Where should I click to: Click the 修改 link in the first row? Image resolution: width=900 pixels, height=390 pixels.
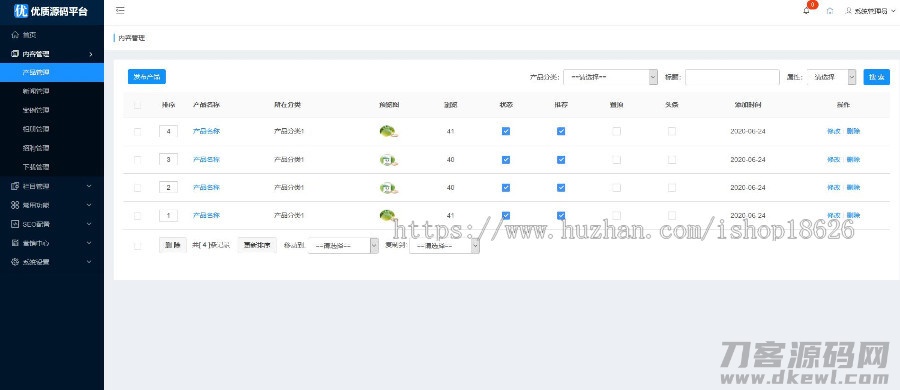pyautogui.click(x=833, y=131)
